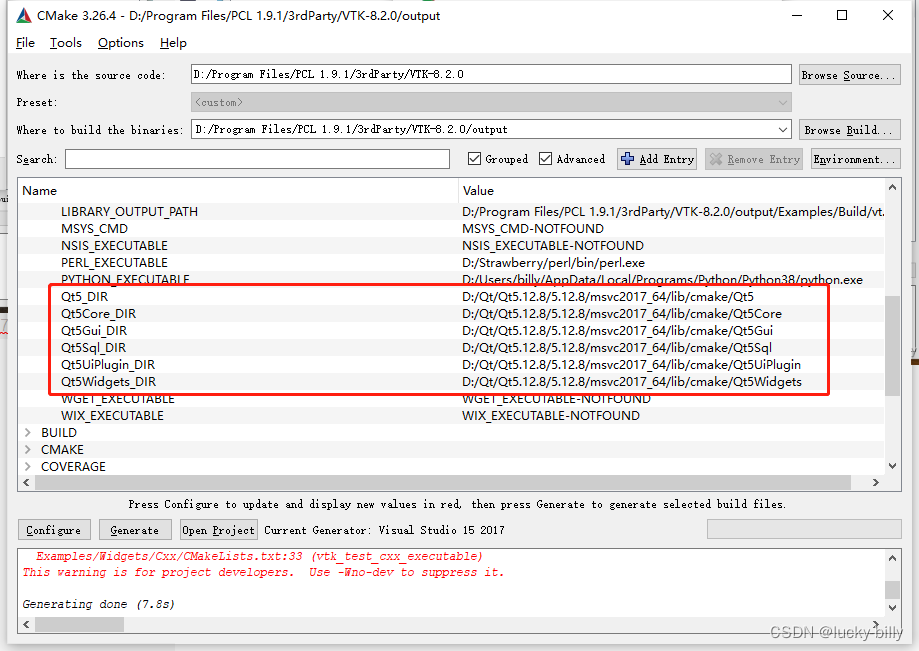Toggle the Advanced checkbox
This screenshot has height=651, width=919.
coord(546,159)
